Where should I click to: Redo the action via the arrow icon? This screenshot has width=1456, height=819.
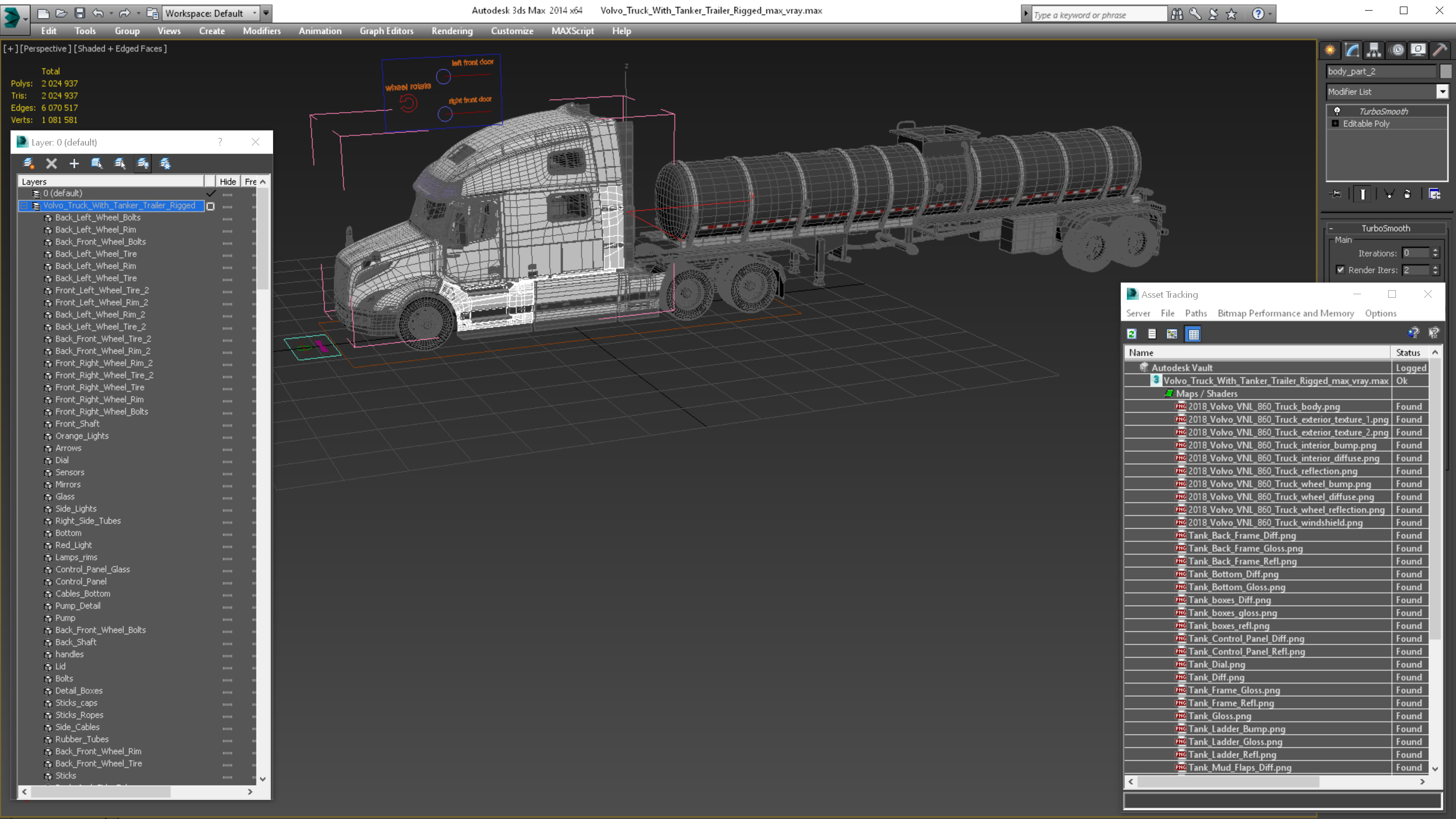[124, 13]
